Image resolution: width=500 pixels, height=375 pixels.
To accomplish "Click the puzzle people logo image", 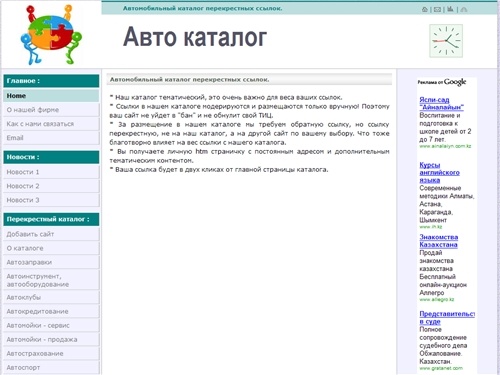I will [51, 34].
